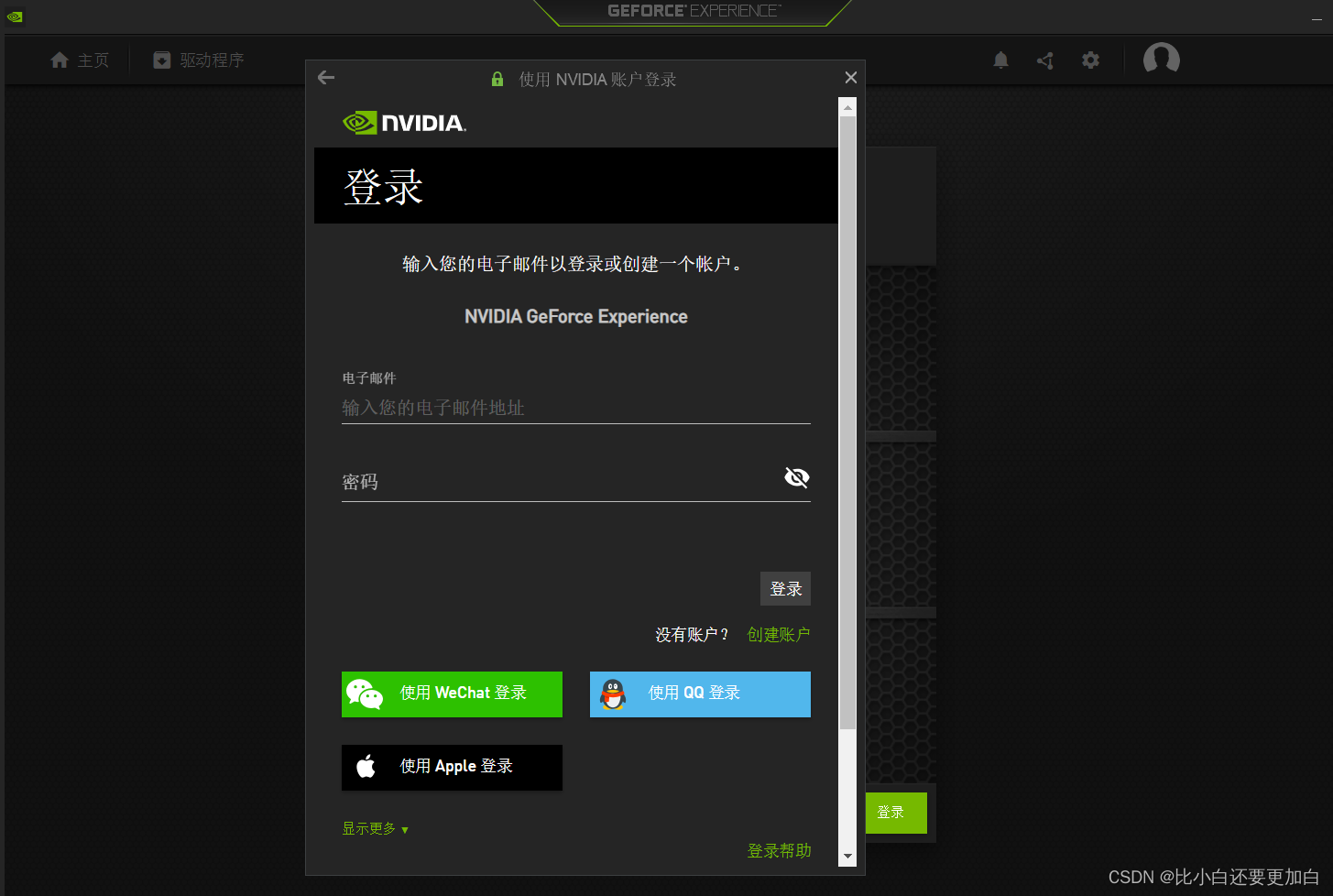Sign in with 使用 WeChat 登录 button
Viewport: 1333px width, 896px height.
[452, 694]
